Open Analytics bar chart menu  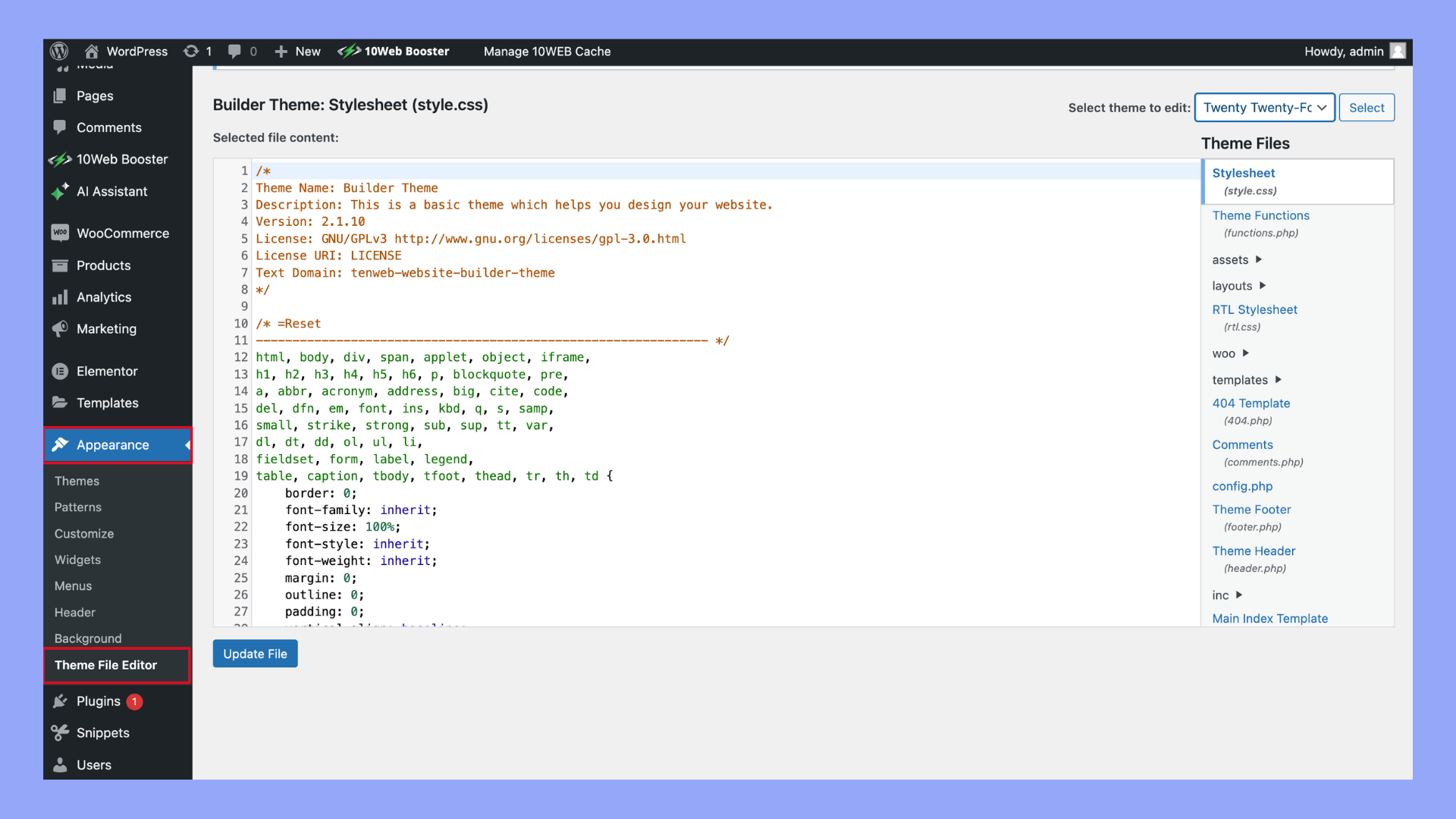pyautogui.click(x=60, y=297)
